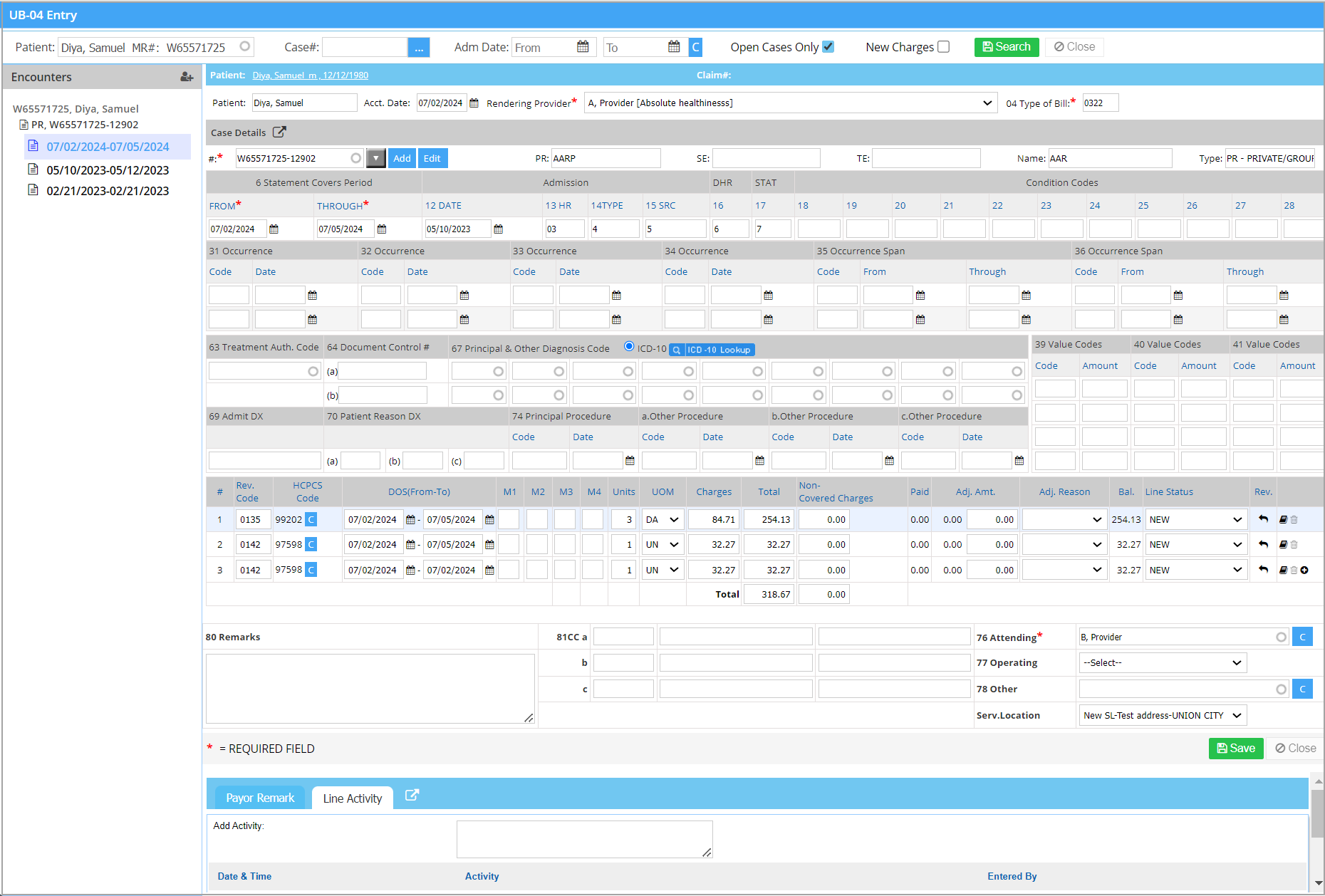1325x896 pixels.
Task: Select the Line Activity tab
Action: coord(353,798)
